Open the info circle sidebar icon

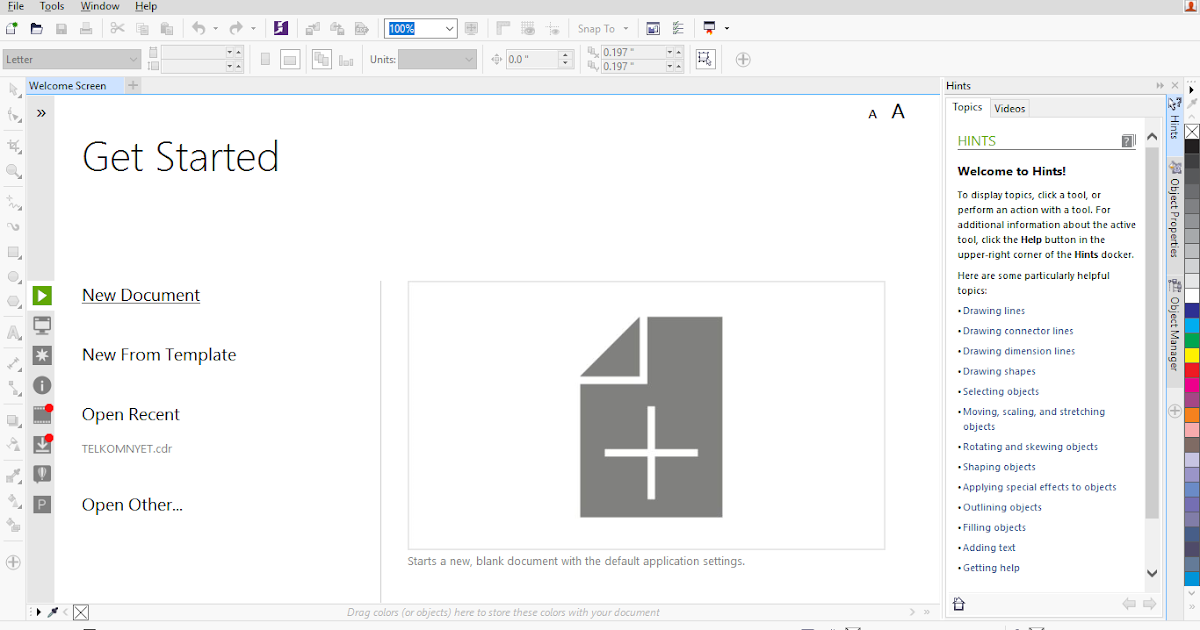click(x=42, y=385)
